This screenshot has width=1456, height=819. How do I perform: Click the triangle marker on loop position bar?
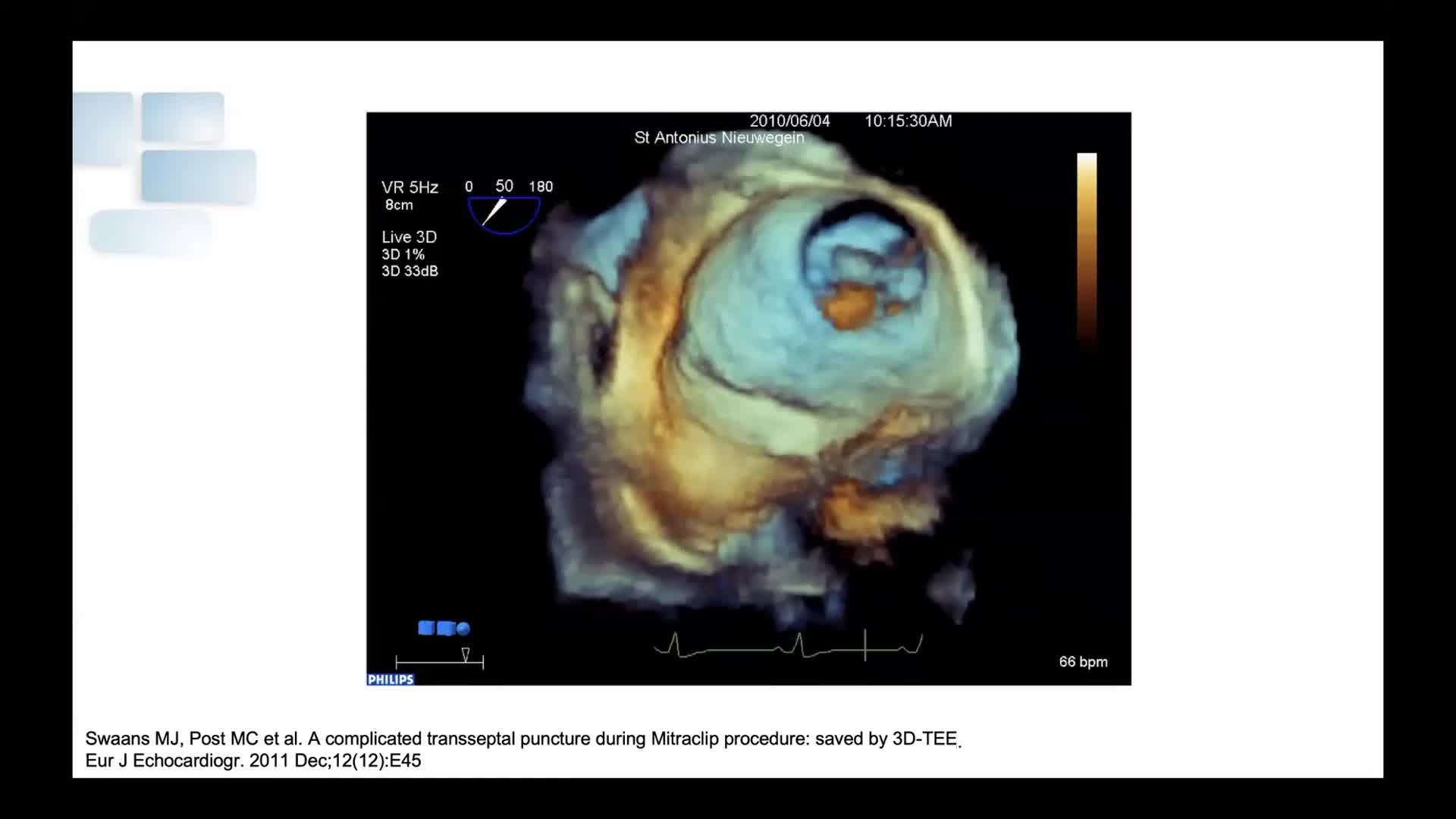click(466, 654)
